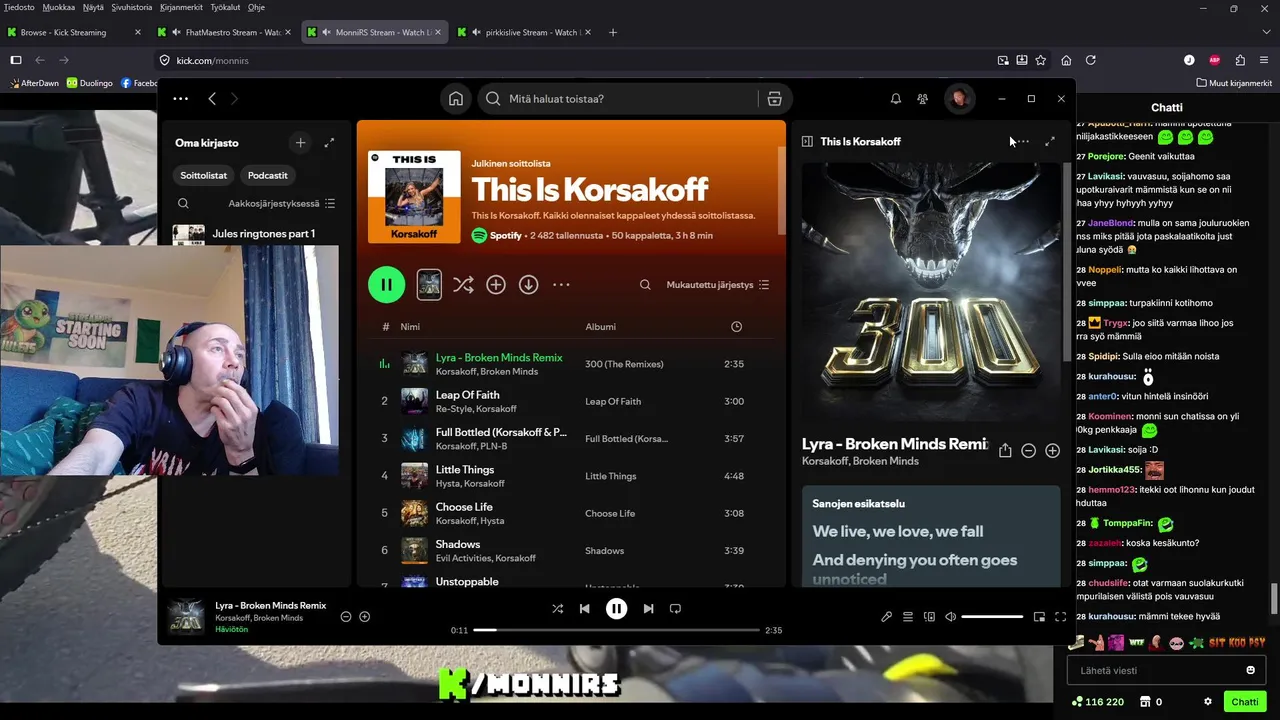1280x720 pixels.
Task: Adjust Spotify volume slider
Action: pos(992,617)
